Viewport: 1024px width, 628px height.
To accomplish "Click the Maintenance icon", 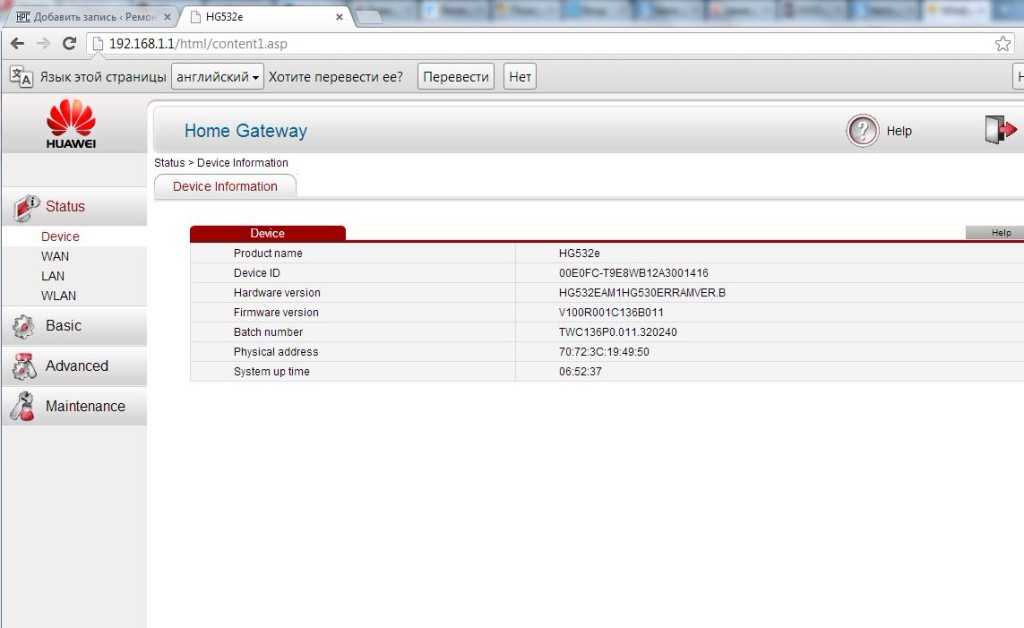I will [x=23, y=406].
